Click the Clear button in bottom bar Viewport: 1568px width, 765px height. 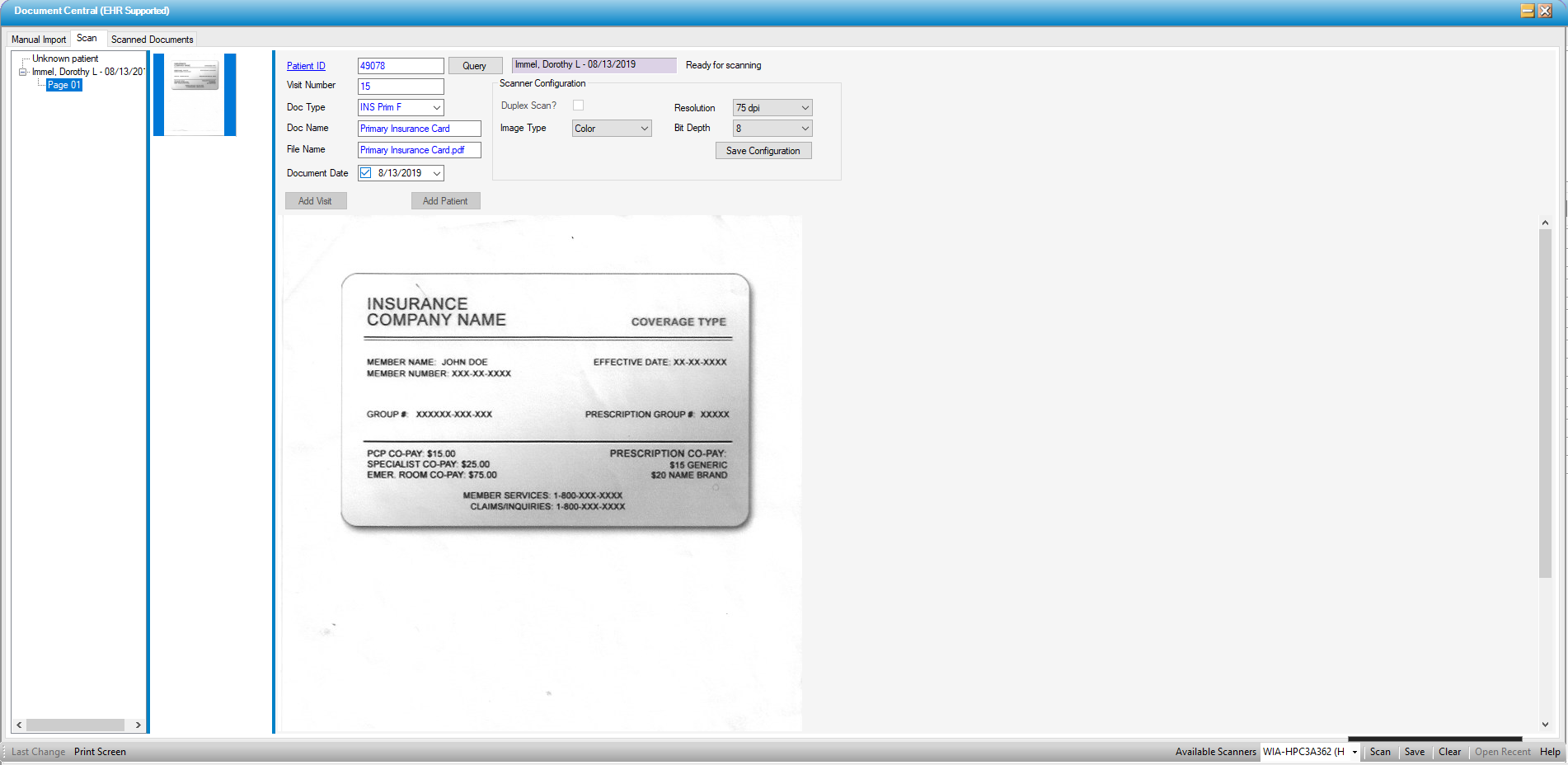pyautogui.click(x=1449, y=752)
